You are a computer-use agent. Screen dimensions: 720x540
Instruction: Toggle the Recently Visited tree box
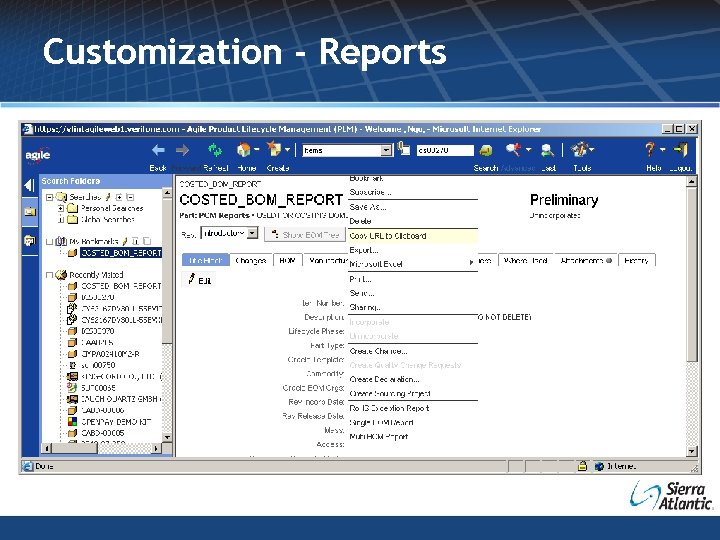coord(50,275)
